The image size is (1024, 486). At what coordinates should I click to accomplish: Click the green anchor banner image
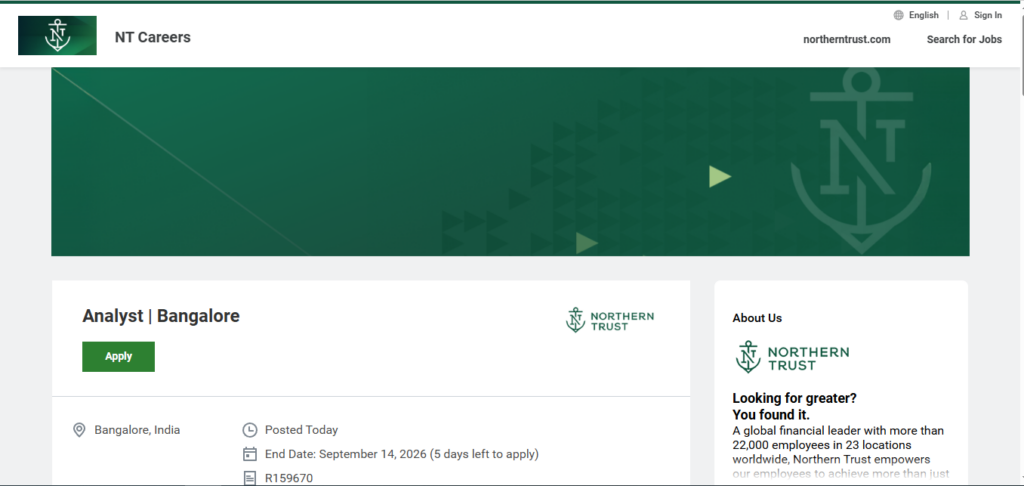(x=510, y=161)
